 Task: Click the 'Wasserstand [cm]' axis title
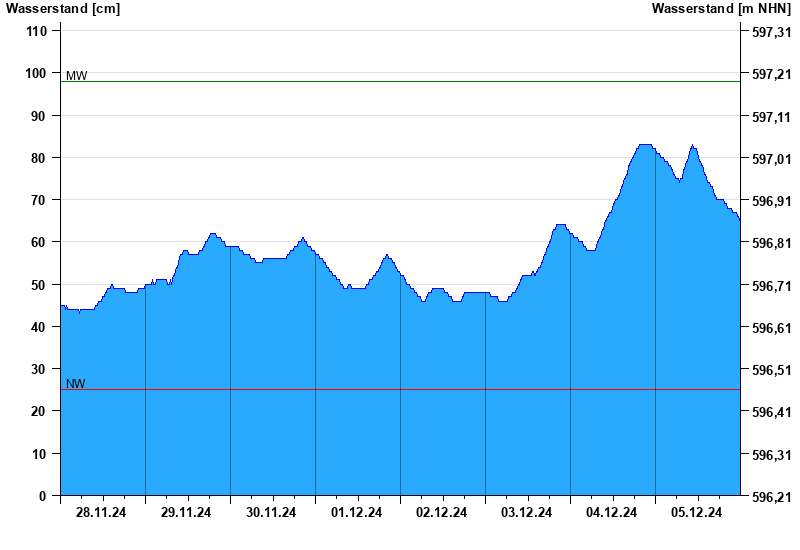pyautogui.click(x=63, y=9)
